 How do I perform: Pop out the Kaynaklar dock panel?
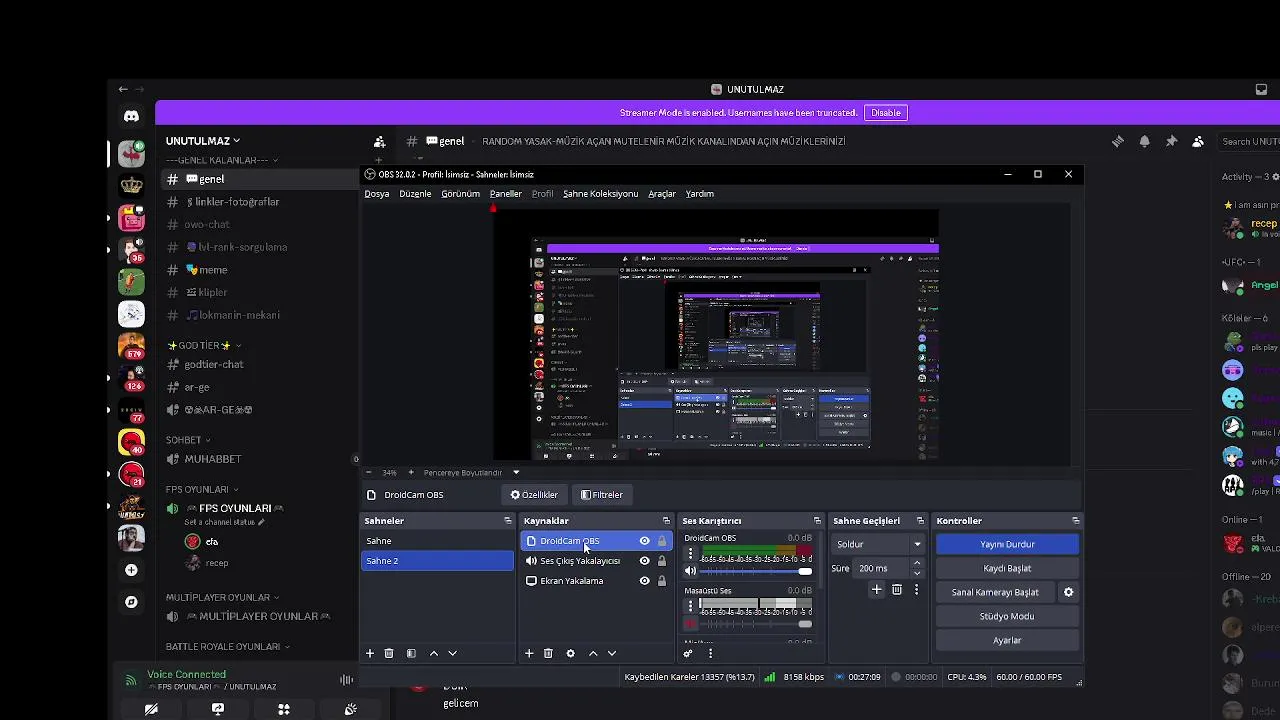(x=666, y=521)
